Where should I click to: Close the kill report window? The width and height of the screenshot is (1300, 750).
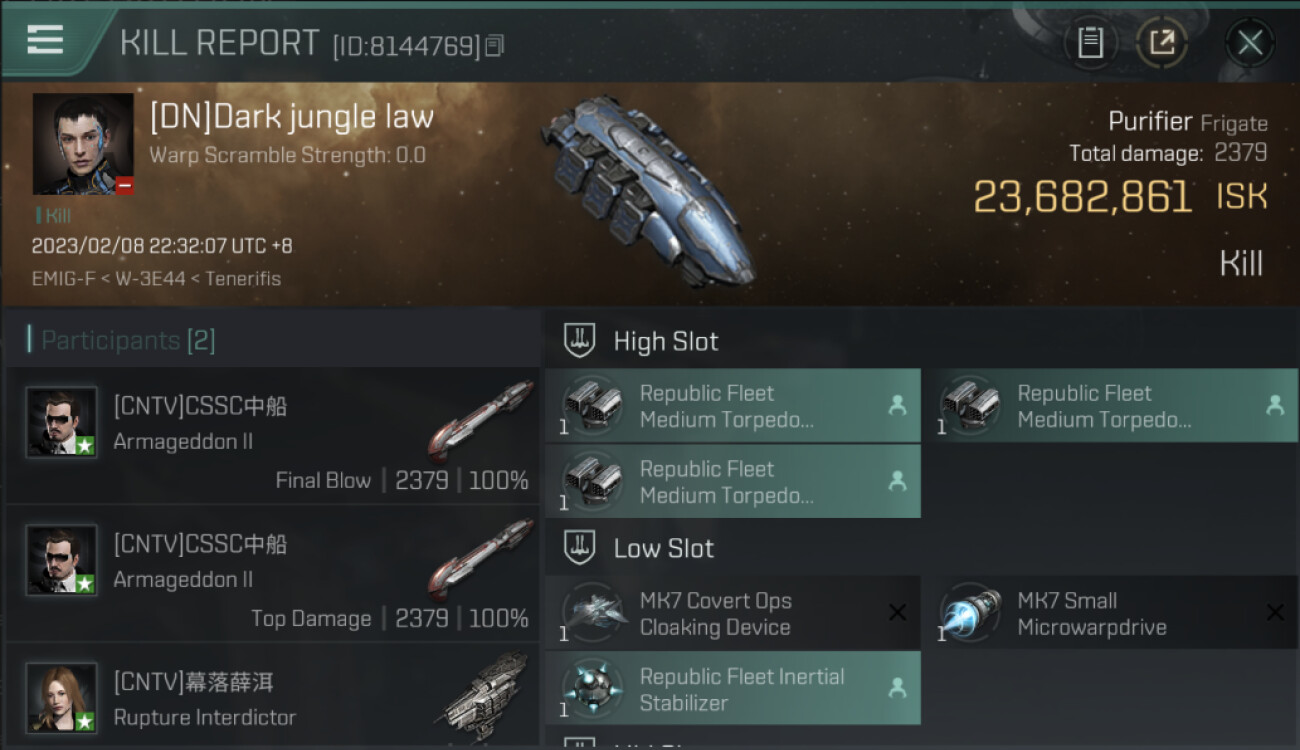coord(1250,43)
